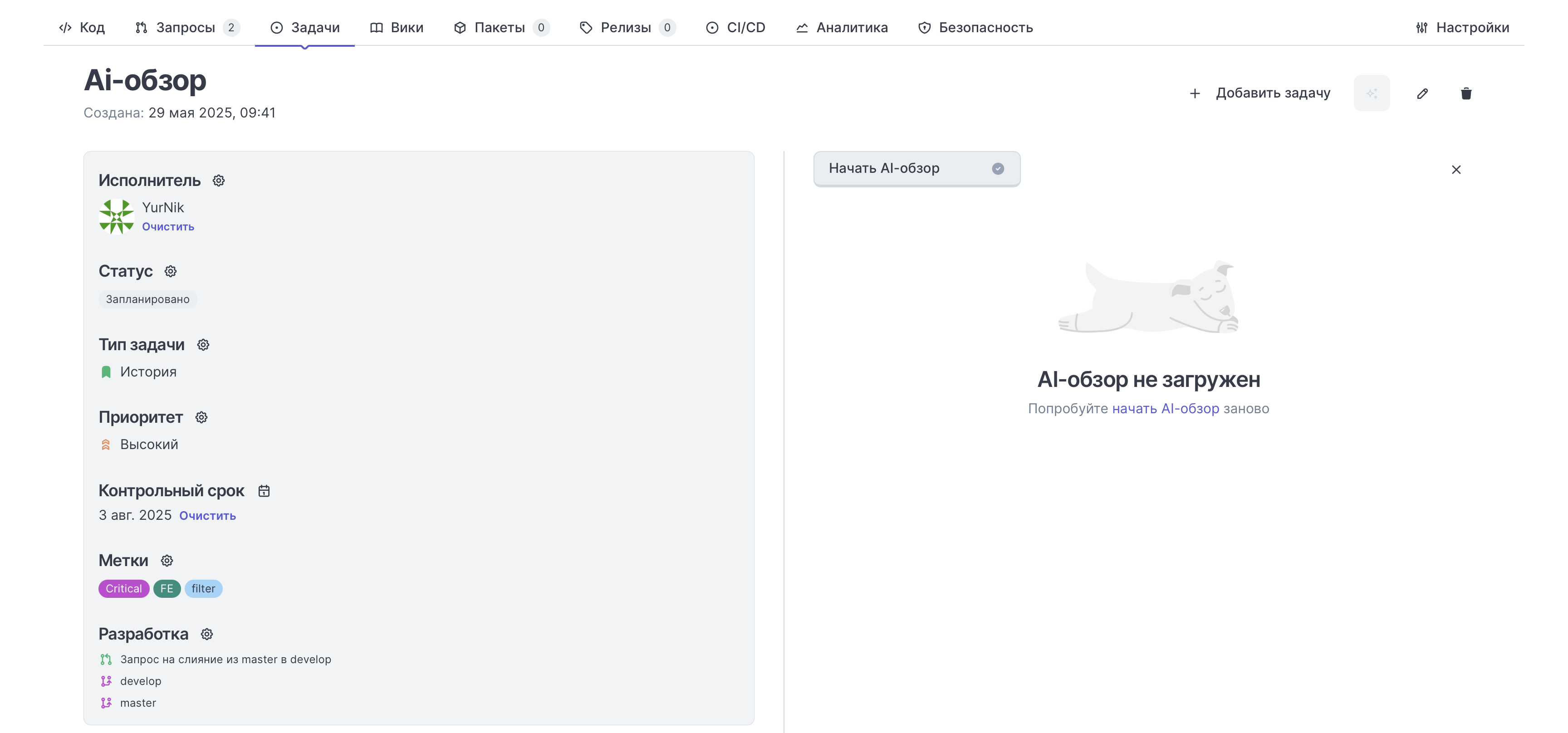1568x733 pixels.
Task: Switch to the Запросы tab
Action: coord(187,27)
